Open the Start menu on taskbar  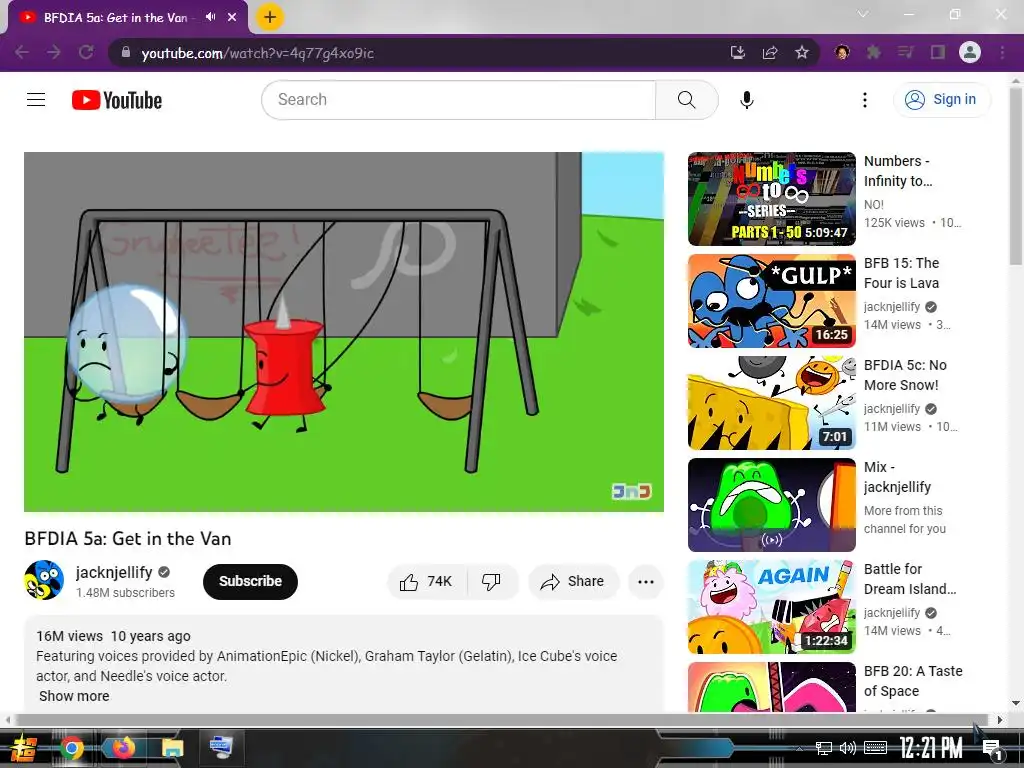click(x=24, y=747)
